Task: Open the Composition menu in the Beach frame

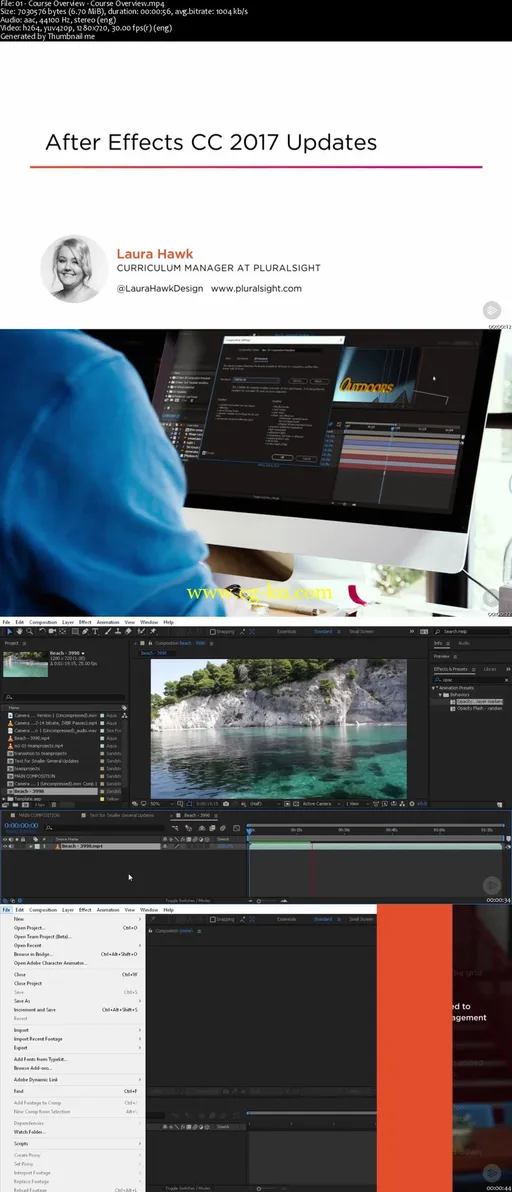Action: coord(43,622)
